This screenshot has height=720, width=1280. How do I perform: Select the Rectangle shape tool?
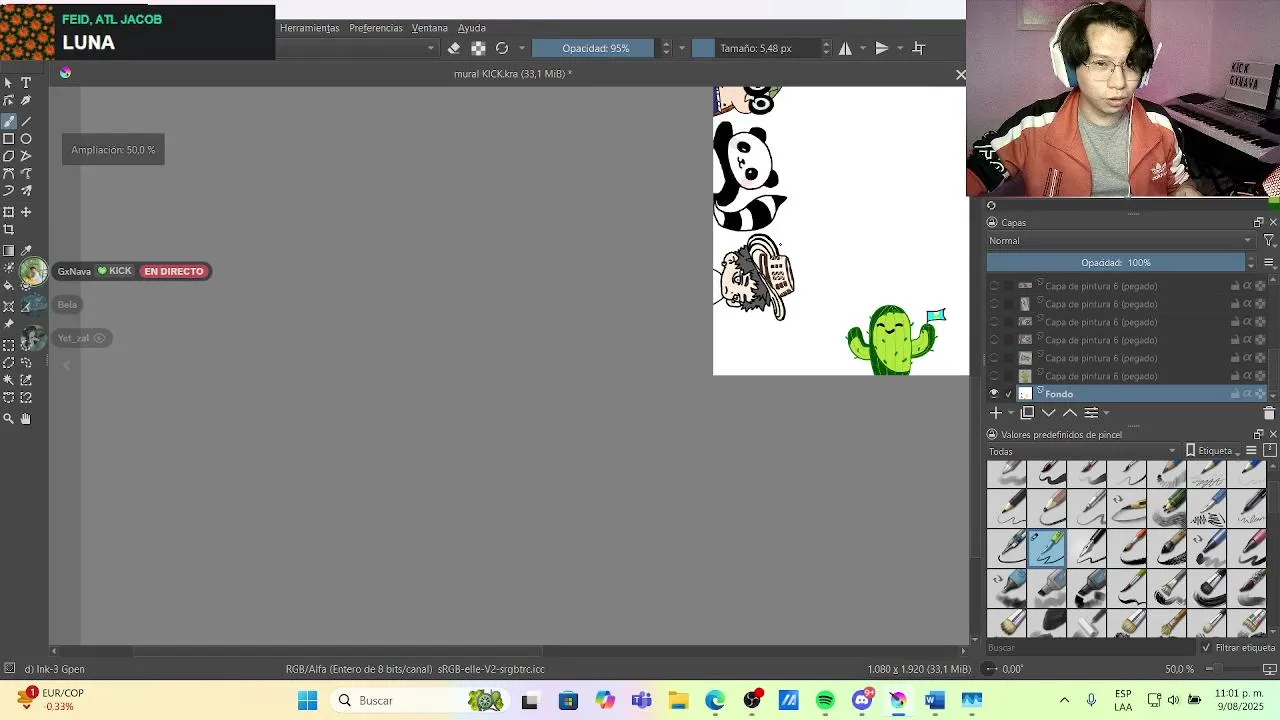[9, 138]
